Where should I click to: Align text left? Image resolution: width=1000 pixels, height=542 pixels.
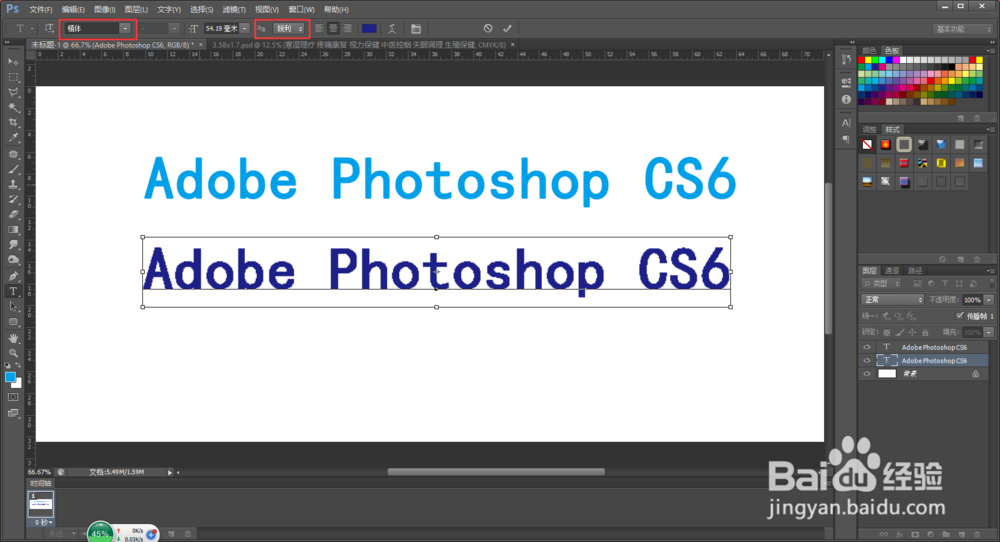click(x=320, y=28)
